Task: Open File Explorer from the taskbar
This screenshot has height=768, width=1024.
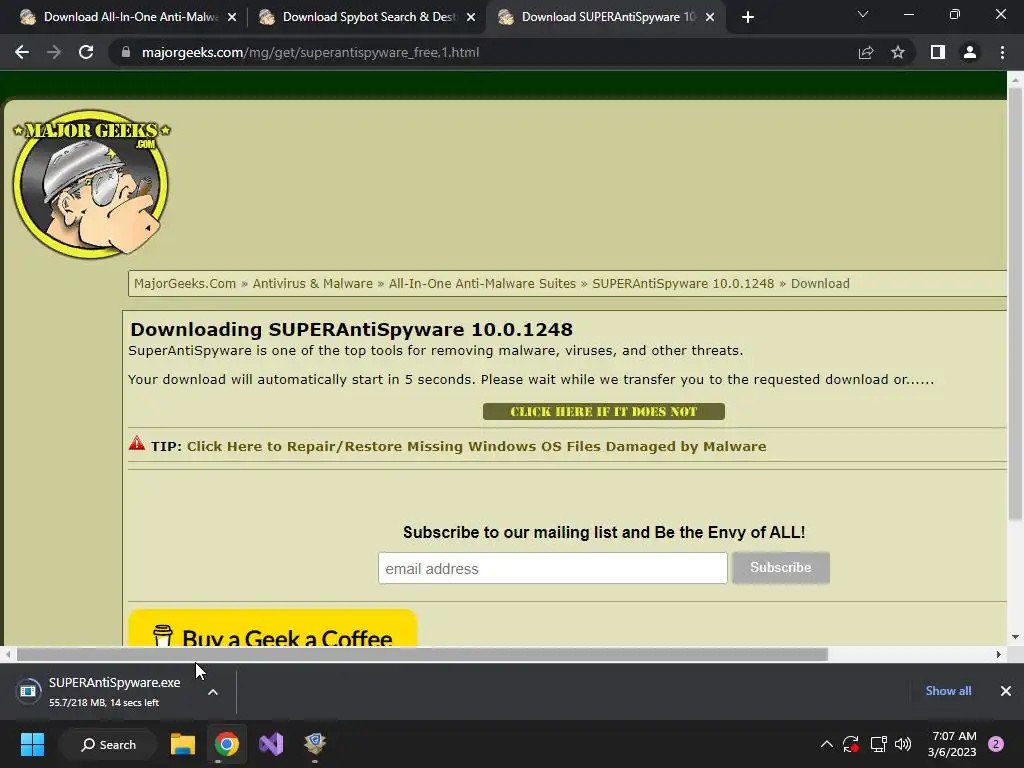Action: click(x=183, y=744)
